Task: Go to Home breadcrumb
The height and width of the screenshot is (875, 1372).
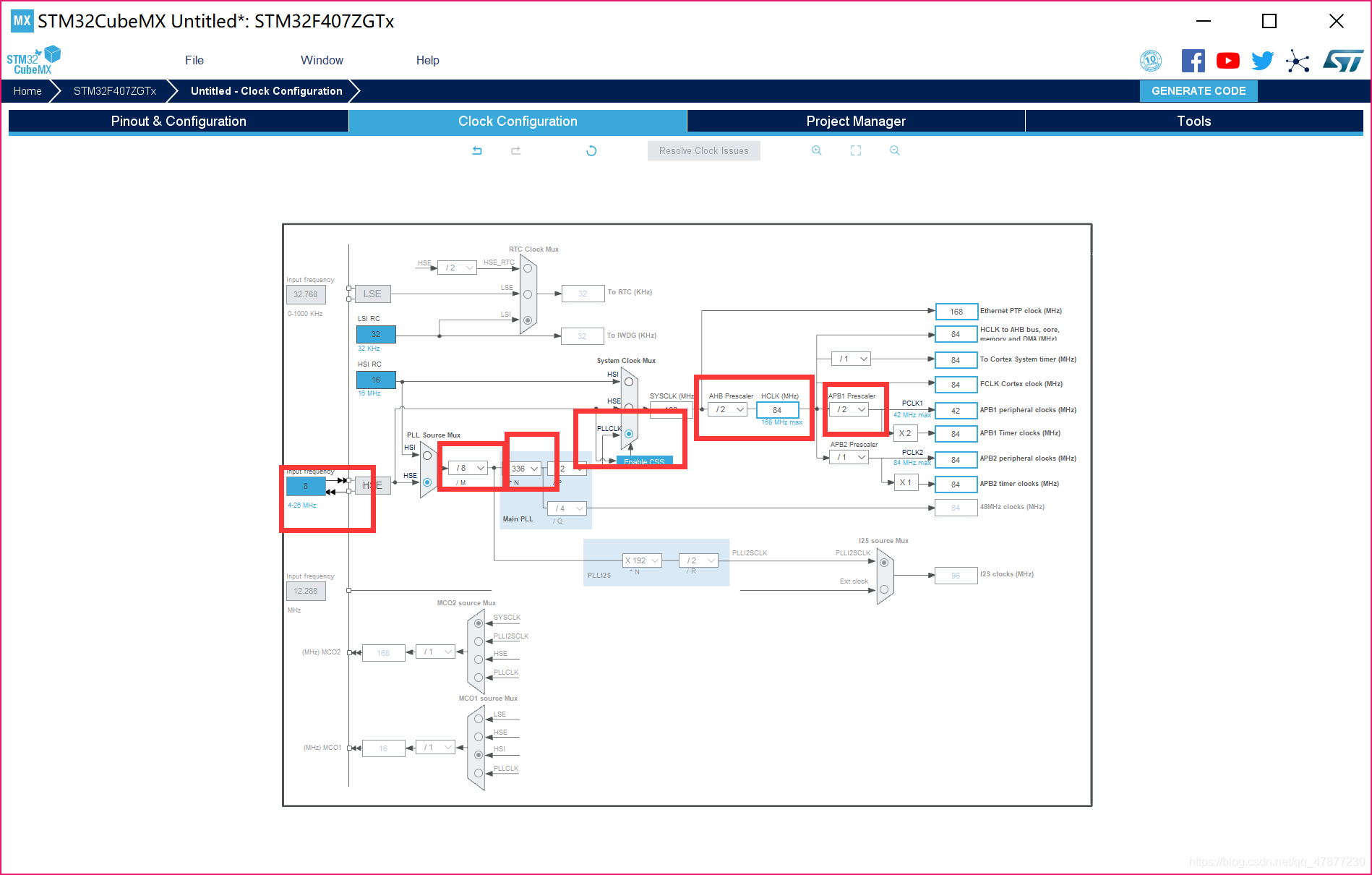Action: tap(27, 91)
